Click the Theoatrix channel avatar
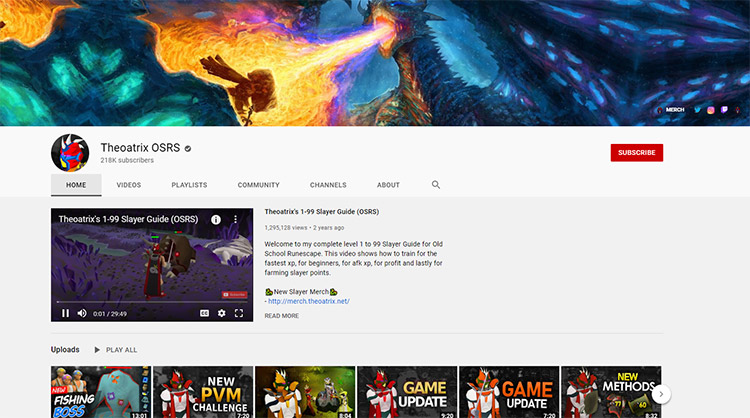The width and height of the screenshot is (750, 418). pyautogui.click(x=70, y=153)
